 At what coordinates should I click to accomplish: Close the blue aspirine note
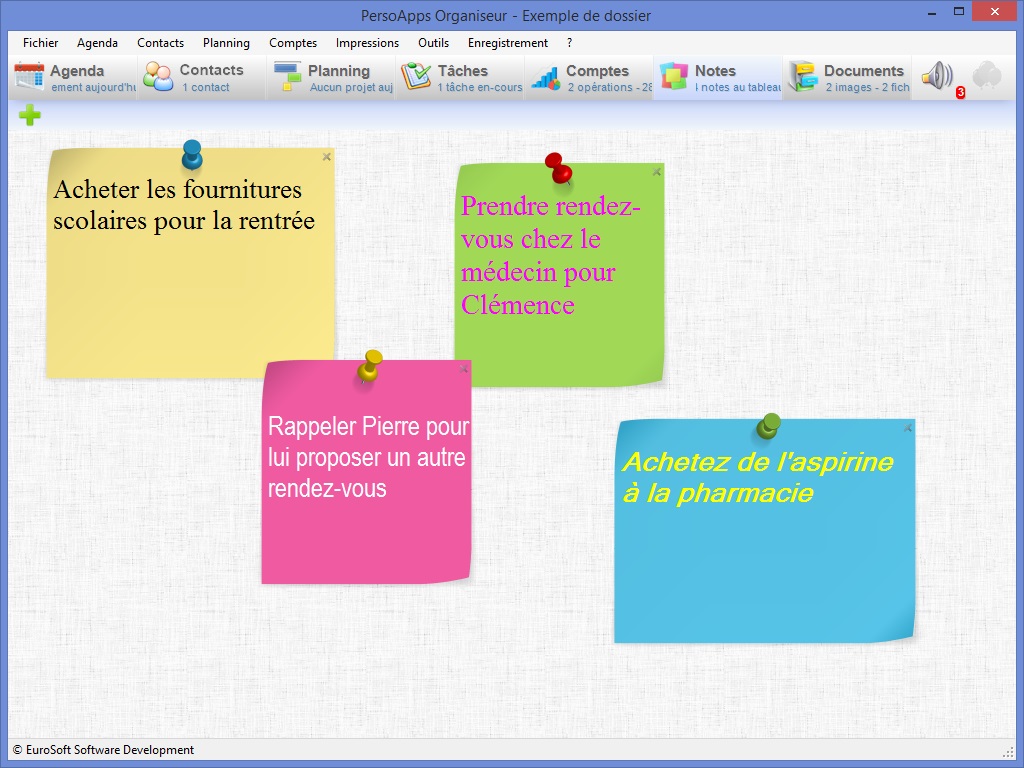pos(908,428)
